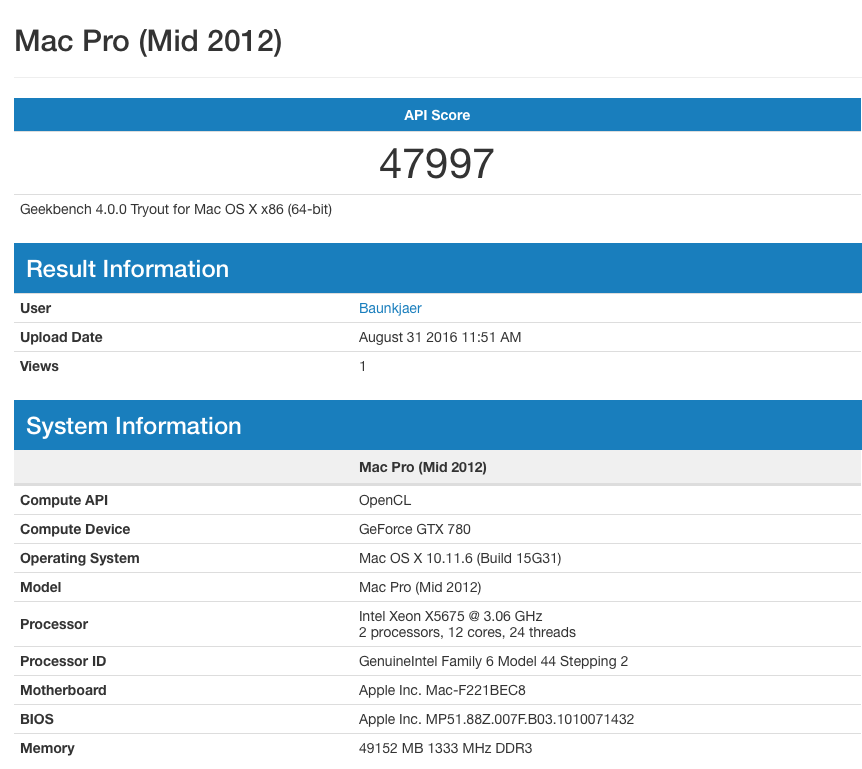The height and width of the screenshot is (769, 862).
Task: Click the Upload Date row label
Action: 61,338
